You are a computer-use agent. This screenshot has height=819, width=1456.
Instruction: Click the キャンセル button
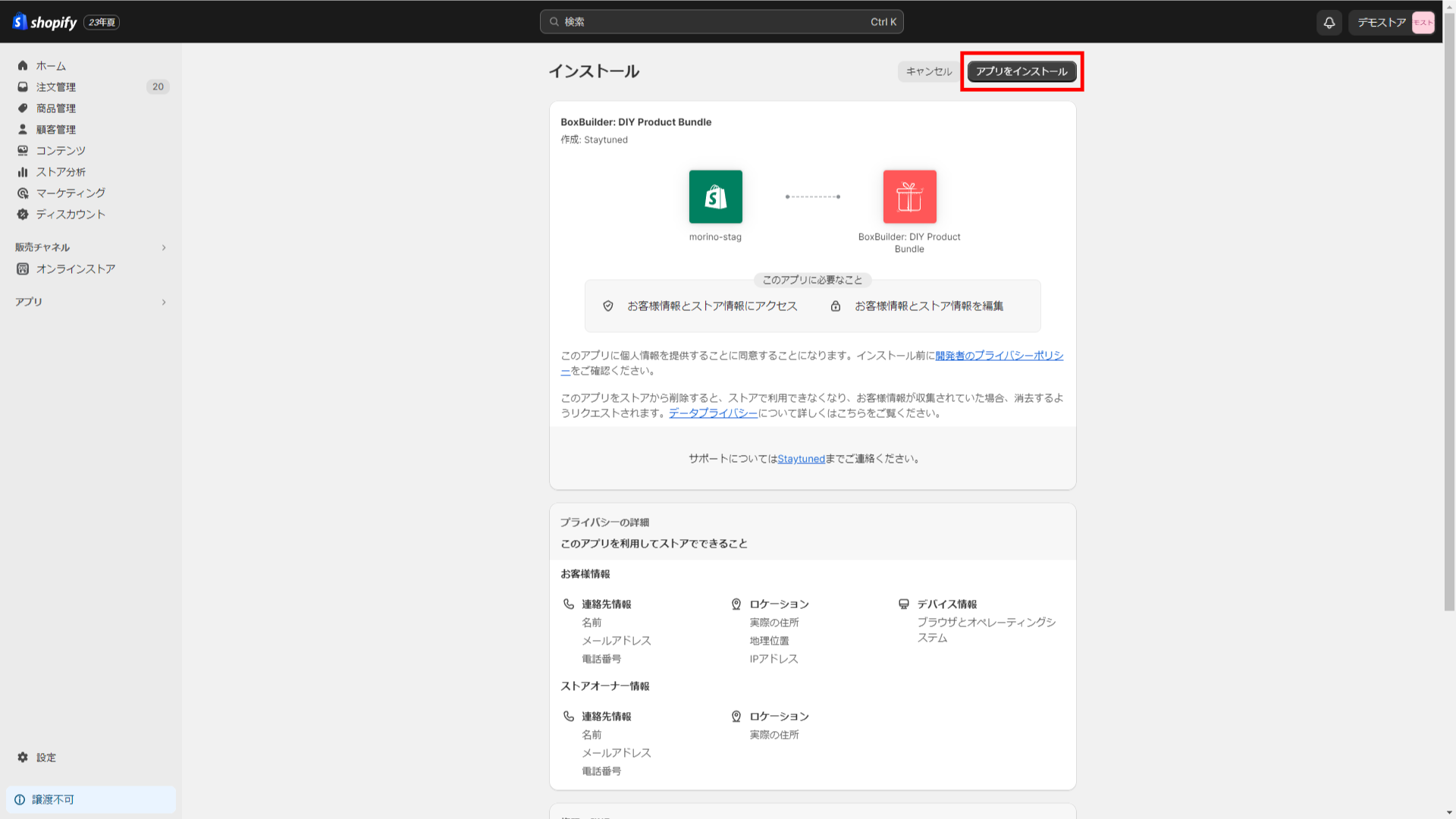click(x=927, y=71)
